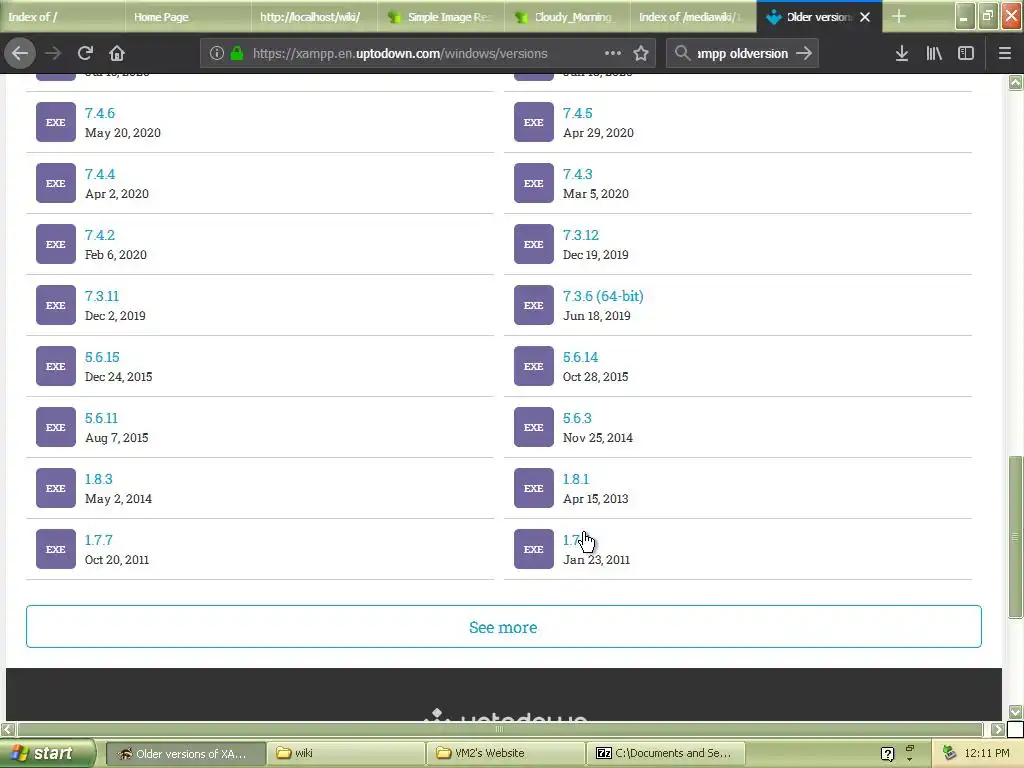Open page actions three-dot menu
This screenshot has width=1024, height=768.
[613, 53]
